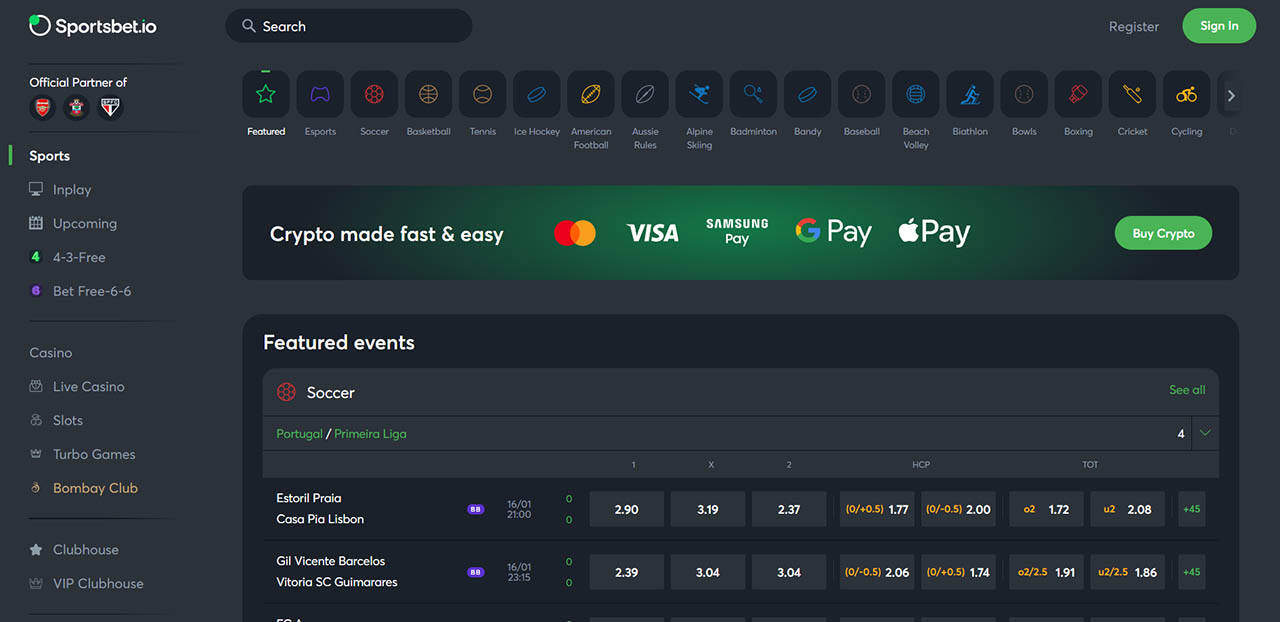Select the Alpine Skiing icon

[699, 95]
